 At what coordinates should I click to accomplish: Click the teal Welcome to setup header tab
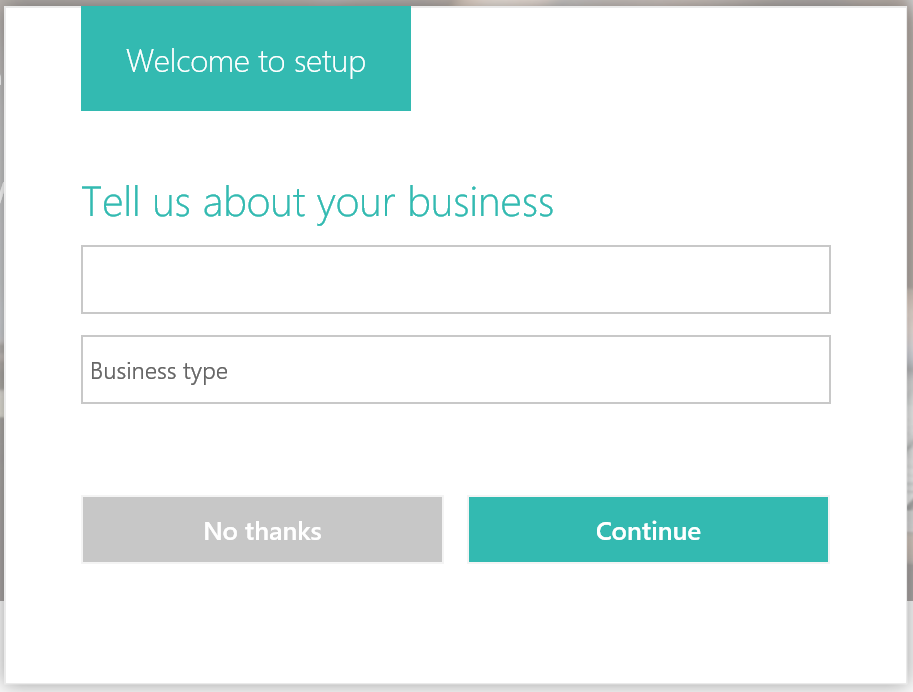pos(246,62)
